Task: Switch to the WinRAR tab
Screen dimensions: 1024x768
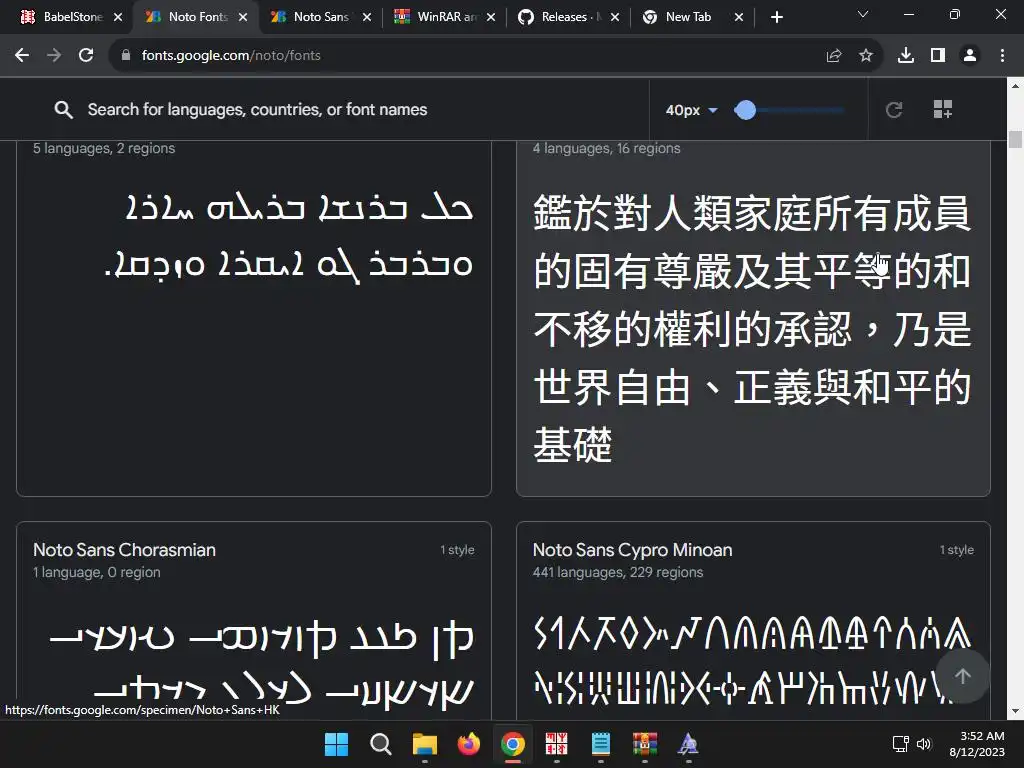Action: (x=444, y=17)
